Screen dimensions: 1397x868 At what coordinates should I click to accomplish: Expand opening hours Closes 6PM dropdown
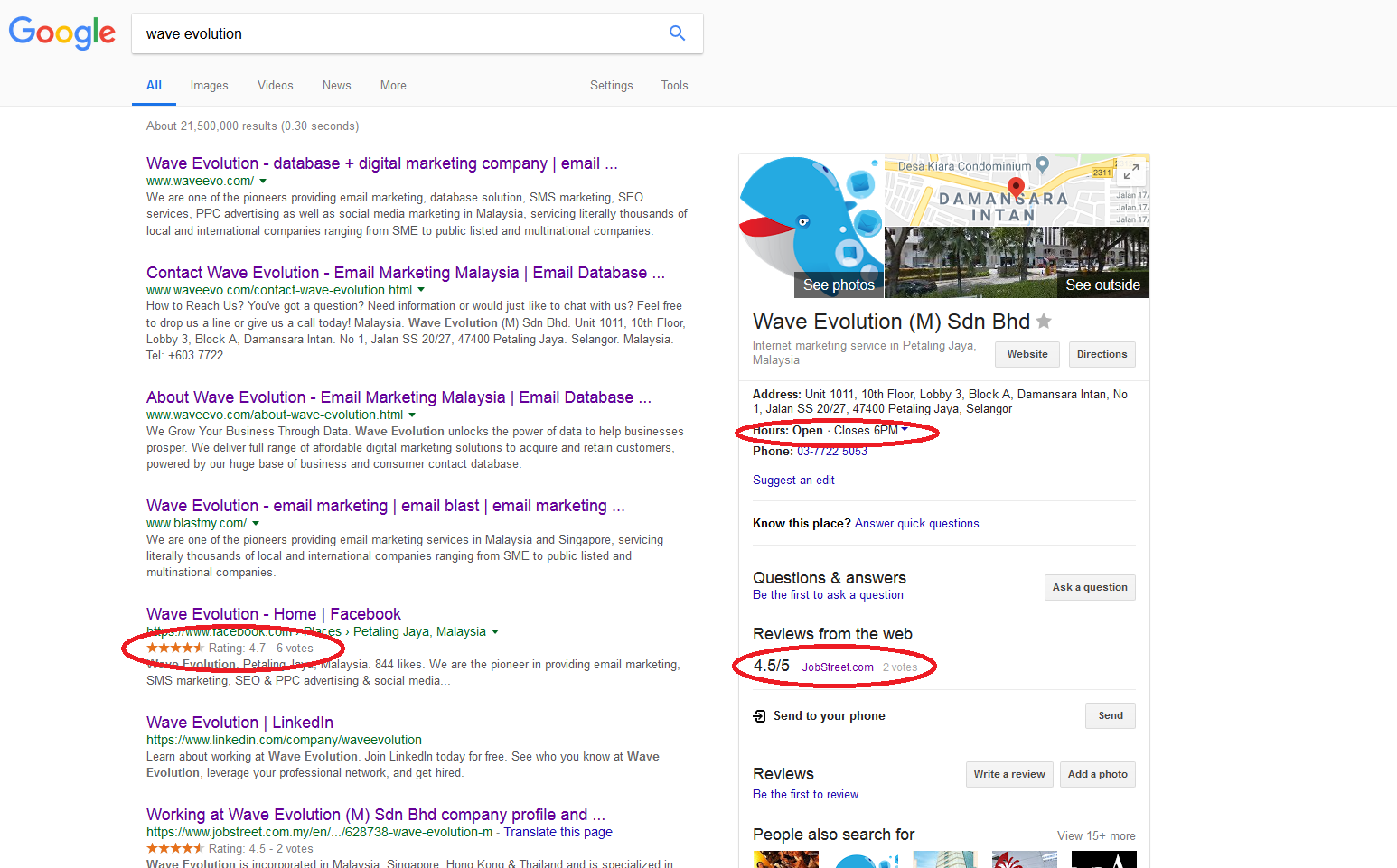905,430
